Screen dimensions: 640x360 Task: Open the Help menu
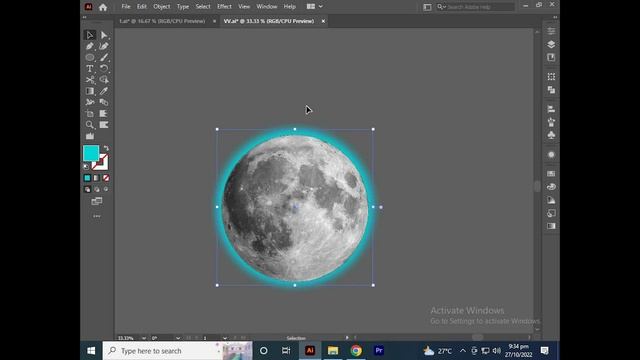(289, 7)
